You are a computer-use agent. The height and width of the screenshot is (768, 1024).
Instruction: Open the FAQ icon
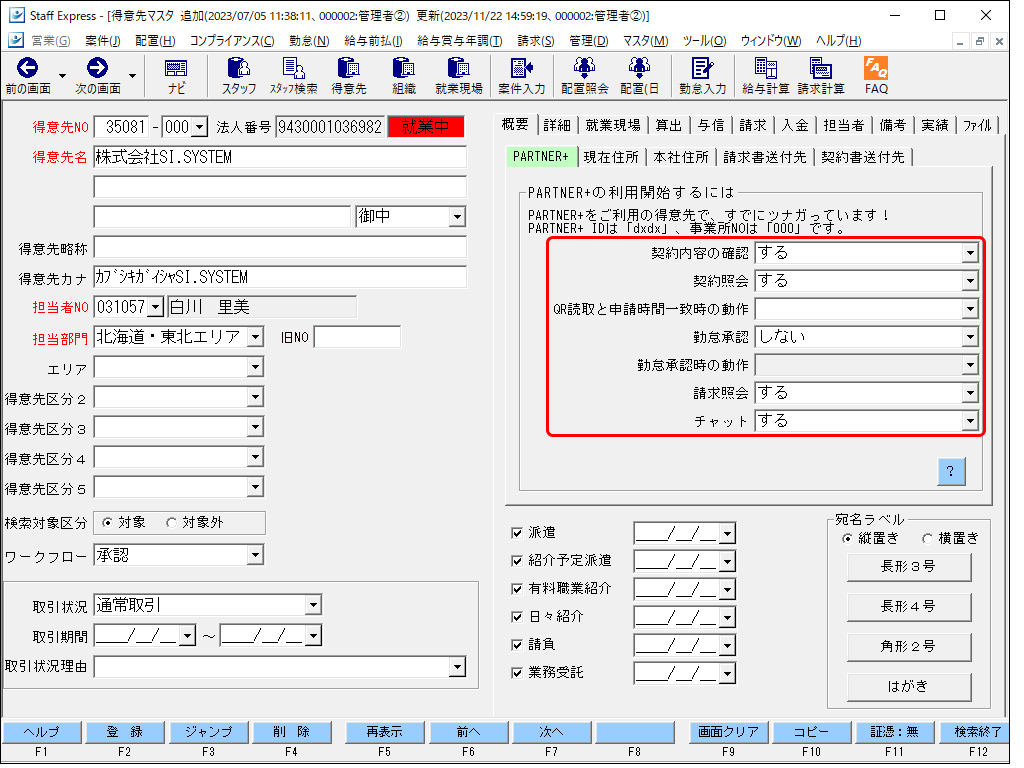tap(876, 76)
